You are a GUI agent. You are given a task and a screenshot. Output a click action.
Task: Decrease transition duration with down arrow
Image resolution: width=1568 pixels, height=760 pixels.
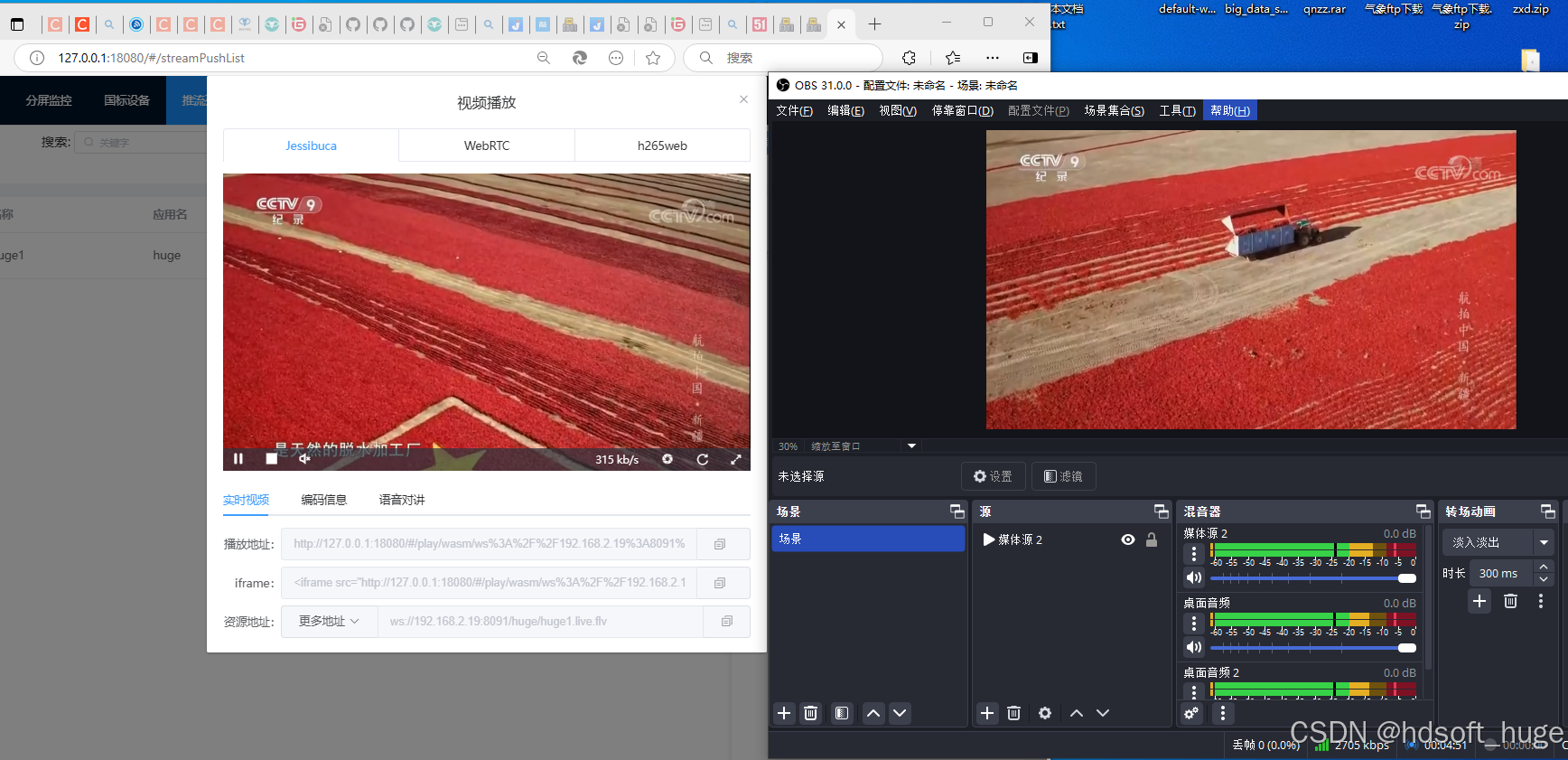coord(1544,579)
